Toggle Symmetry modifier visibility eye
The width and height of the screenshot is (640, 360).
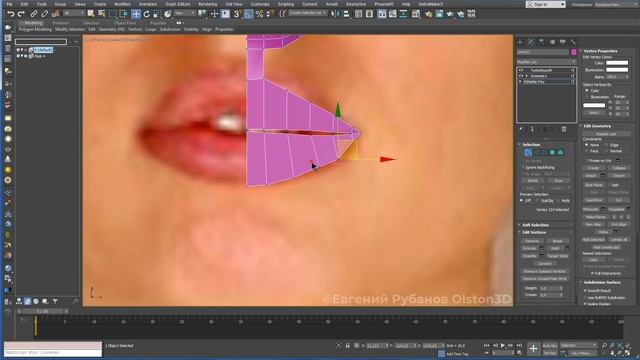tap(521, 76)
